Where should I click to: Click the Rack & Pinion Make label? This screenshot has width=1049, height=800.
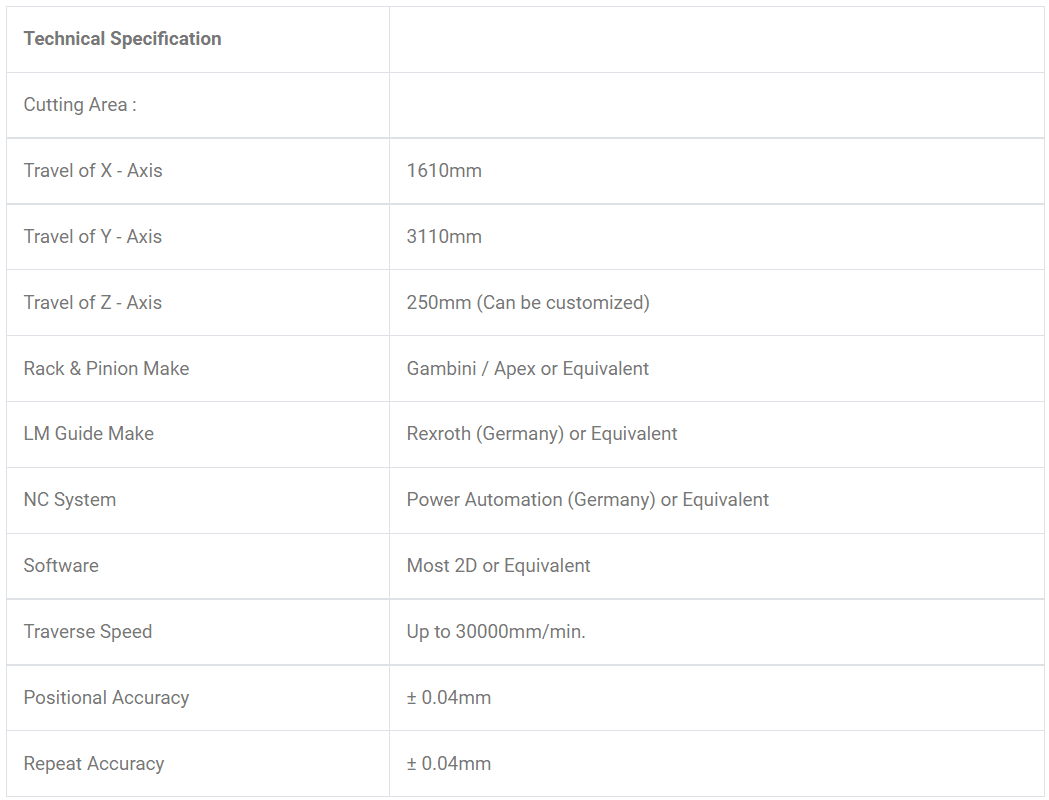coord(106,369)
